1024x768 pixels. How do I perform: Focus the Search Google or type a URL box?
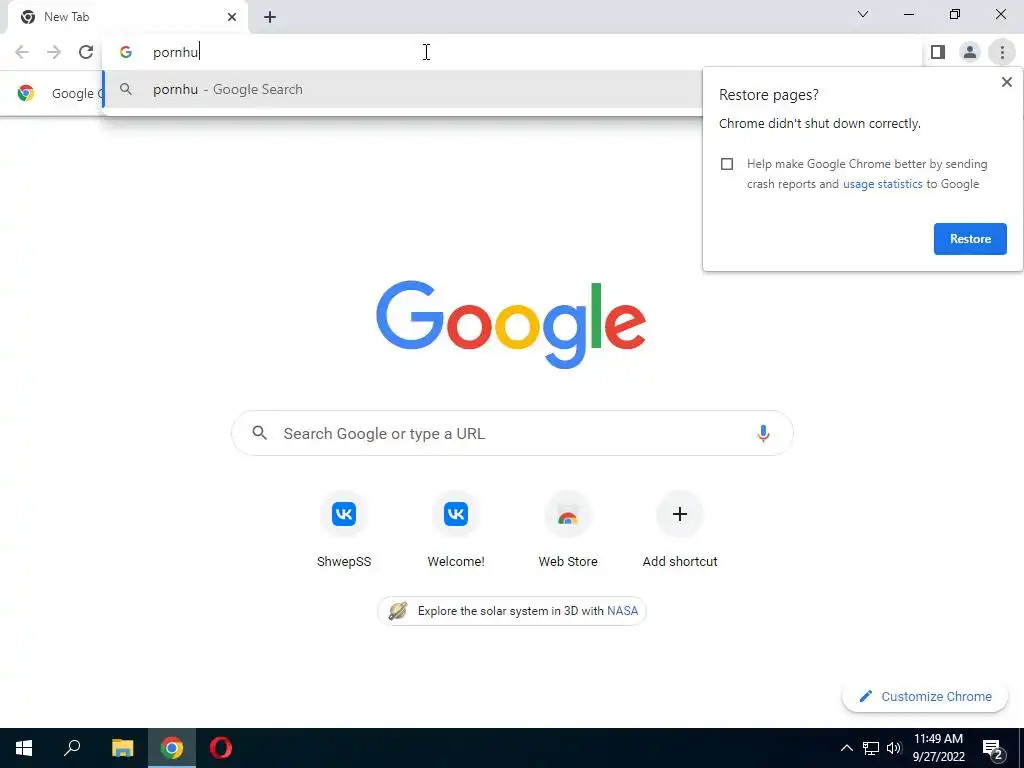click(512, 433)
